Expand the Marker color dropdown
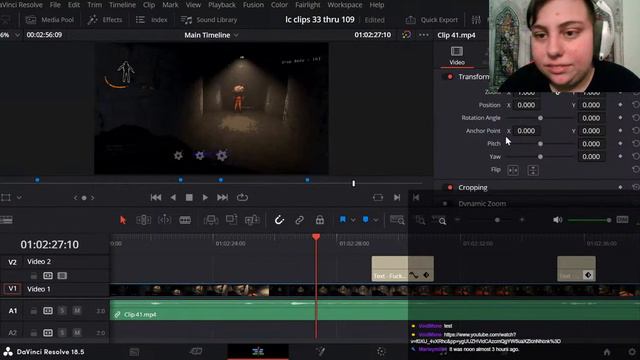The image size is (640, 360). [376, 220]
